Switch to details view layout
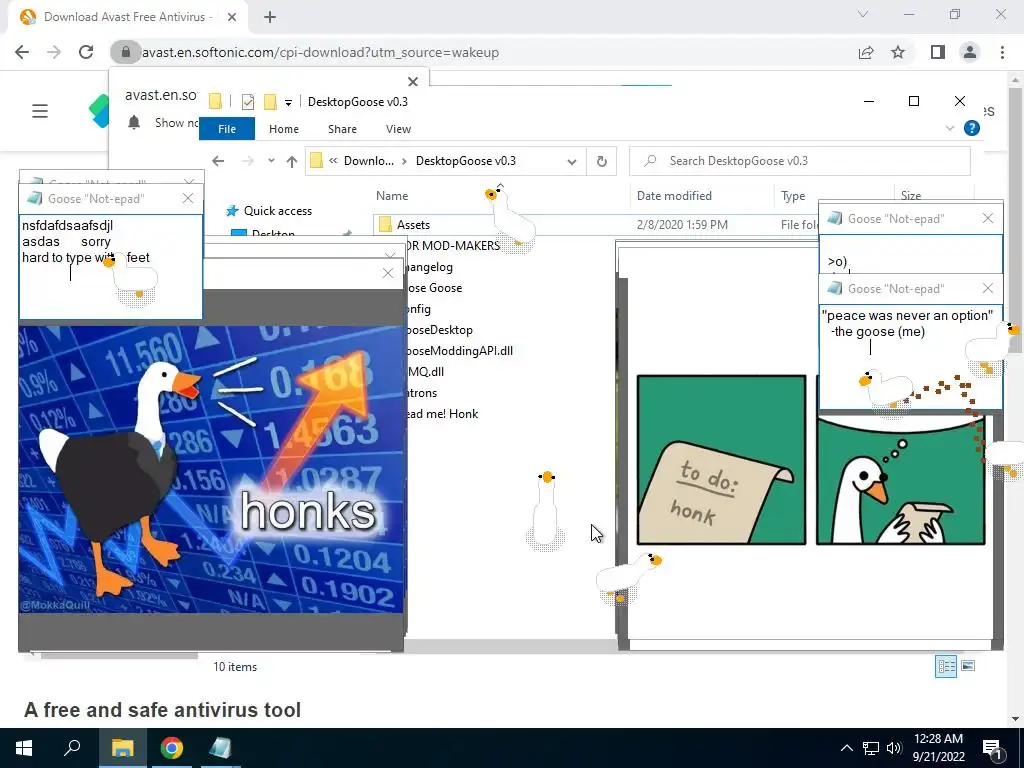The width and height of the screenshot is (1024, 768). (x=946, y=666)
